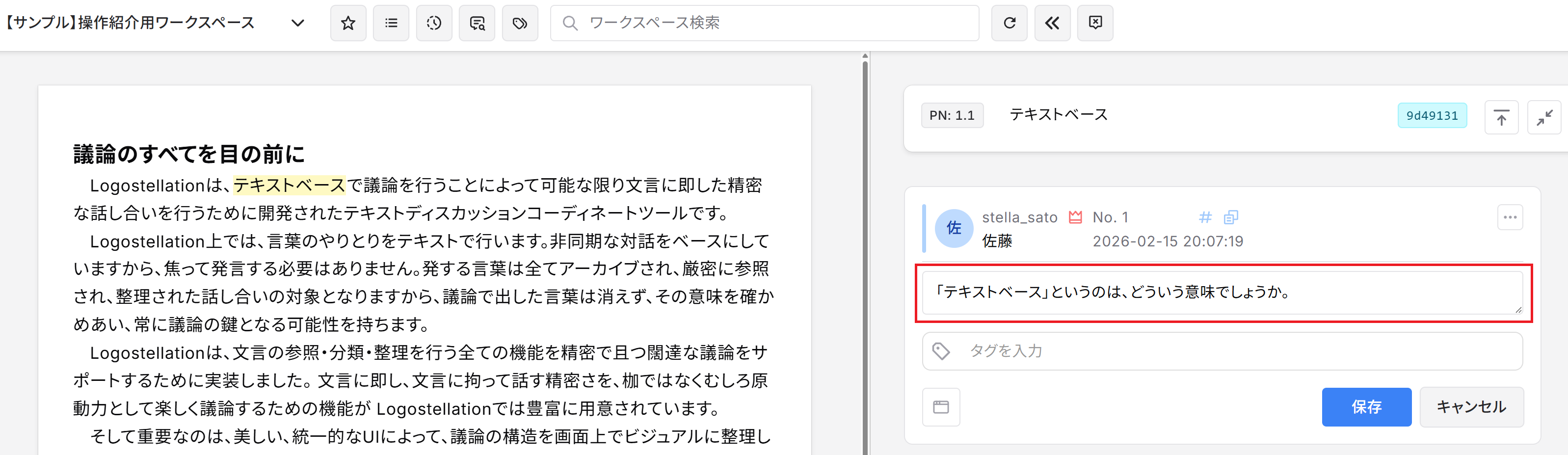Click the ワークスペース検索 search field
Screen dimensions: 1568x455
(x=765, y=23)
